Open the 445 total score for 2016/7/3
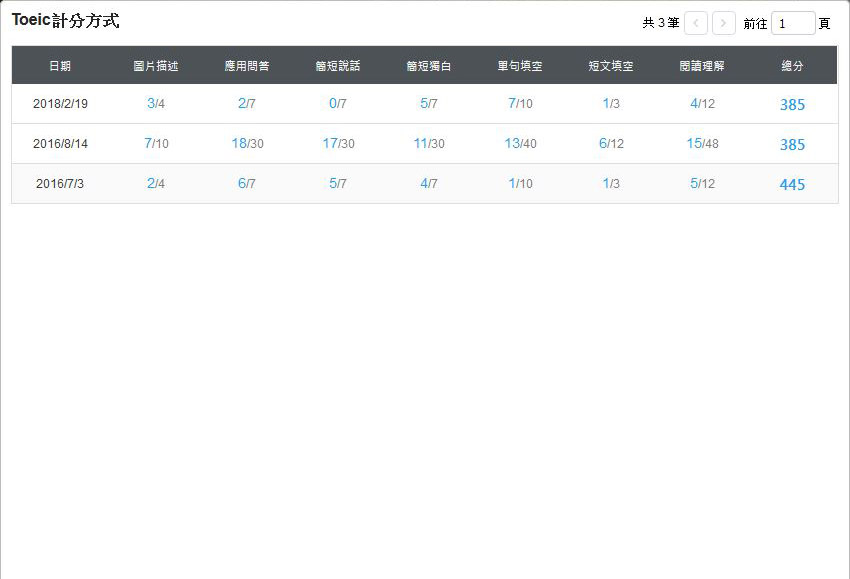This screenshot has width=850, height=579. (792, 185)
